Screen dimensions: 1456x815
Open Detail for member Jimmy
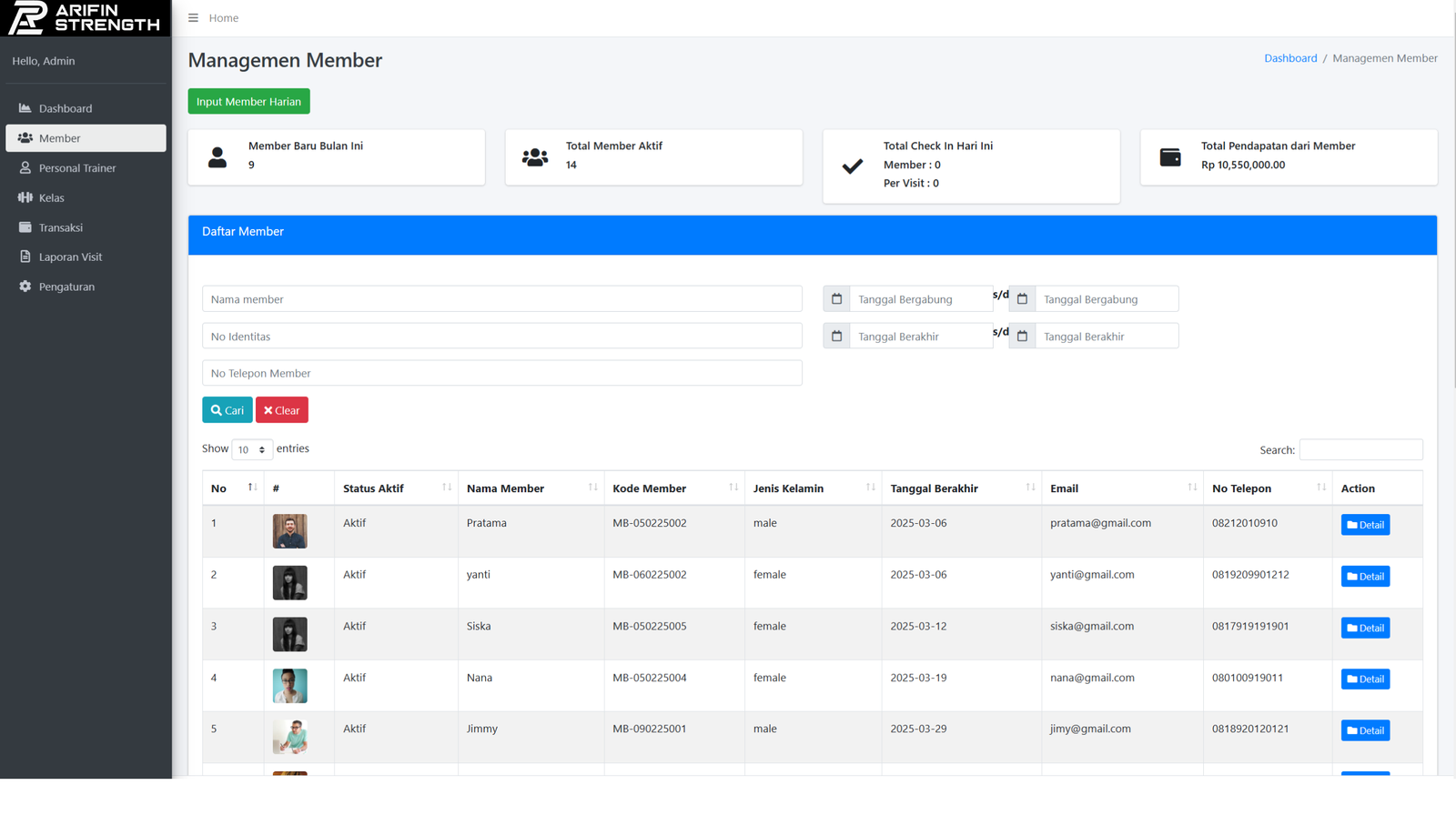[x=1365, y=730]
